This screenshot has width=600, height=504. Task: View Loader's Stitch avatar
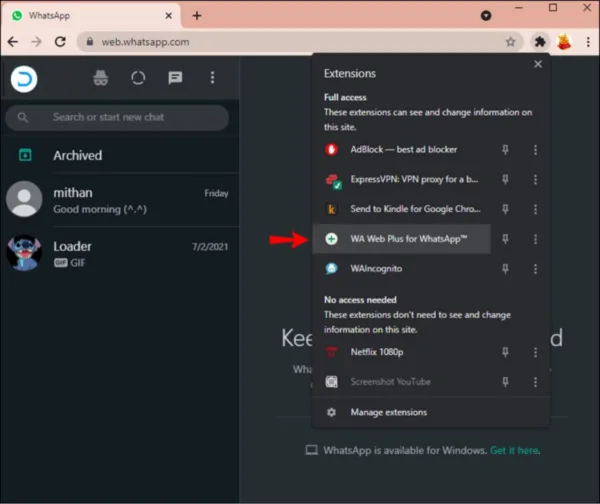(x=24, y=253)
